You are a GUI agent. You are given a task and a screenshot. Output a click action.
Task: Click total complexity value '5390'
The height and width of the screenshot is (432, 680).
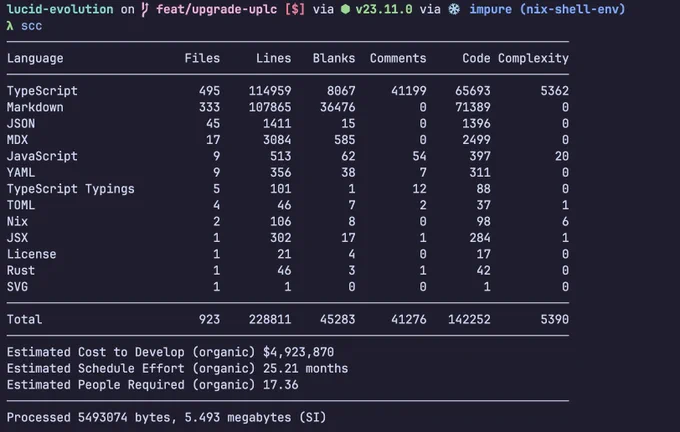click(555, 320)
